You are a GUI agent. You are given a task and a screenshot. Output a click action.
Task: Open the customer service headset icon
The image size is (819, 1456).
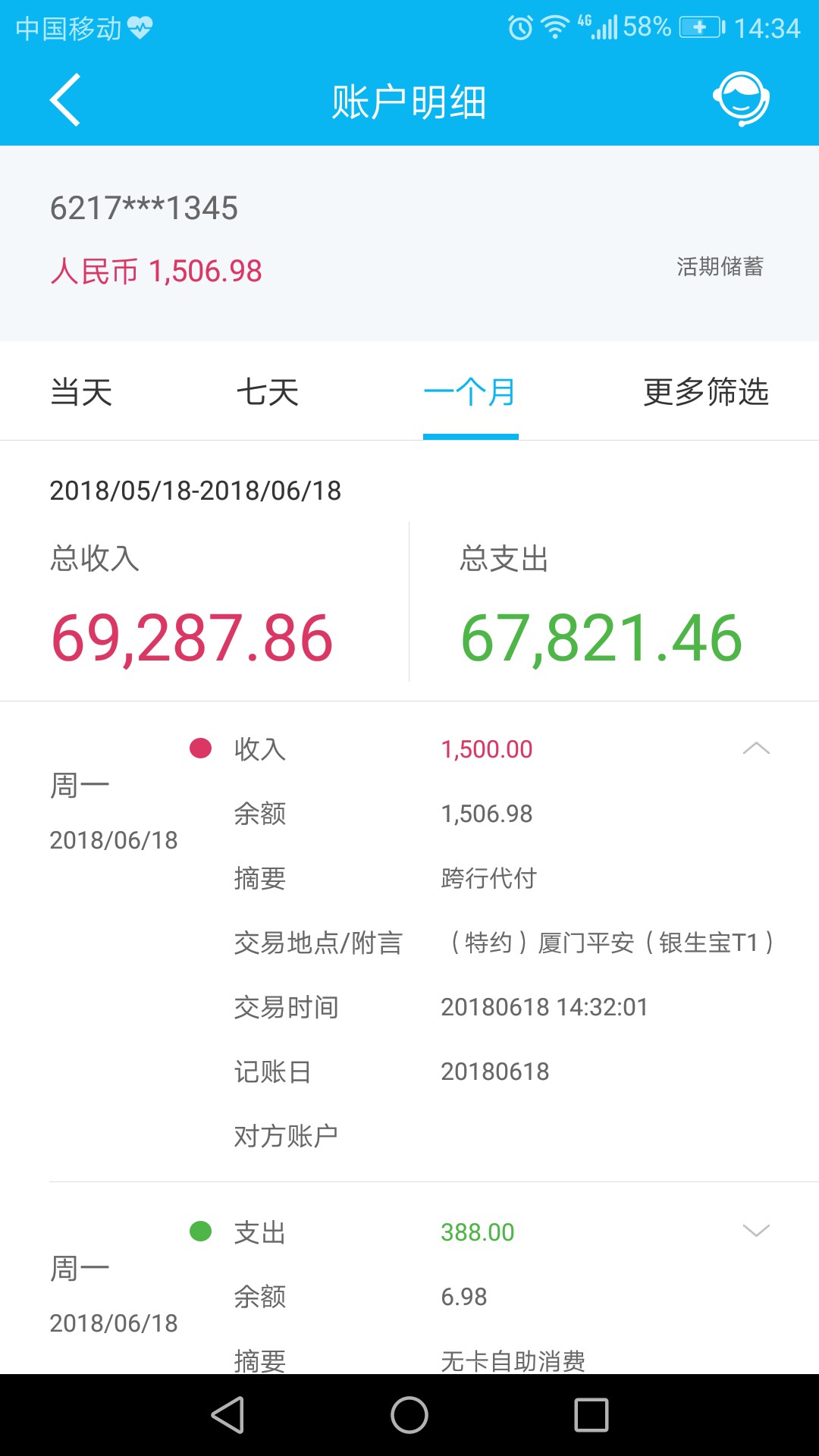tap(741, 99)
